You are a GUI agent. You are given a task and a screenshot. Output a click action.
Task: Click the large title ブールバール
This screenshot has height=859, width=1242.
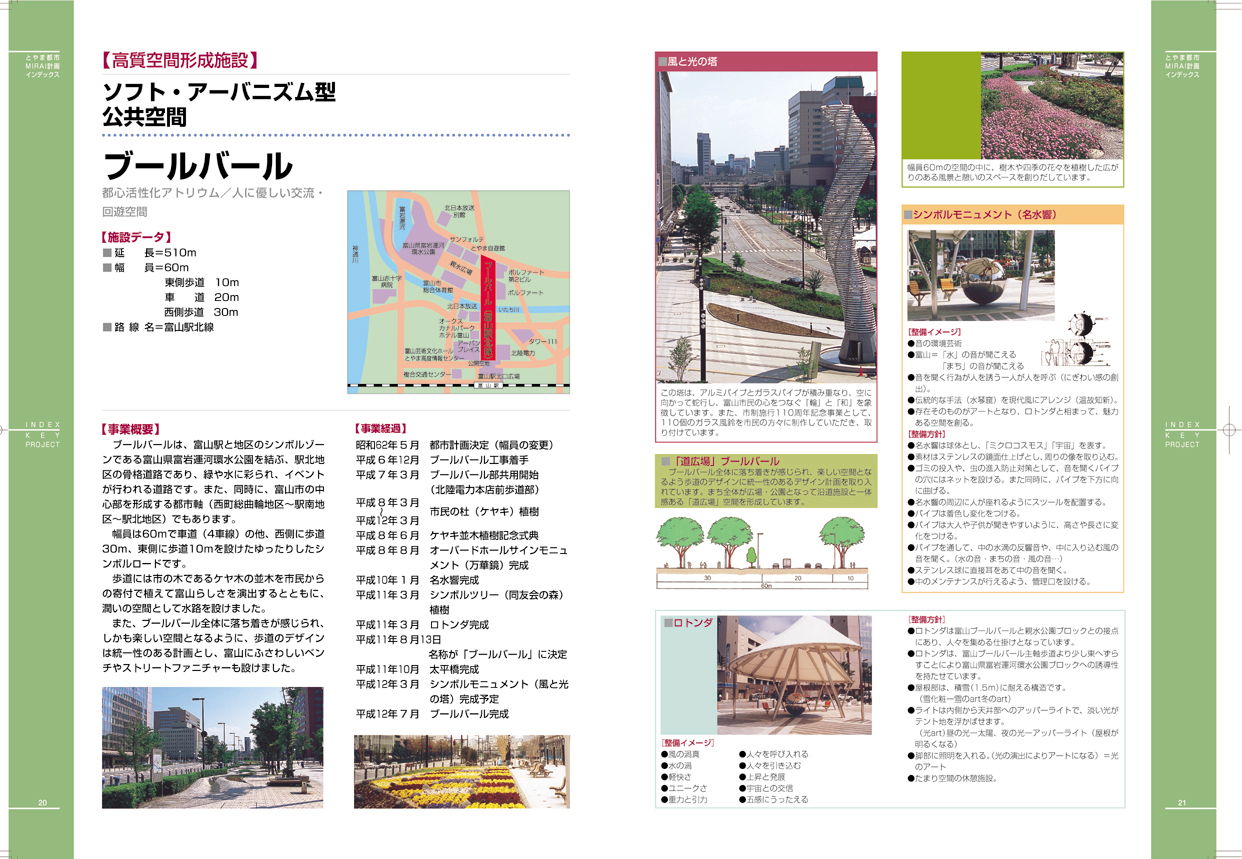point(198,166)
